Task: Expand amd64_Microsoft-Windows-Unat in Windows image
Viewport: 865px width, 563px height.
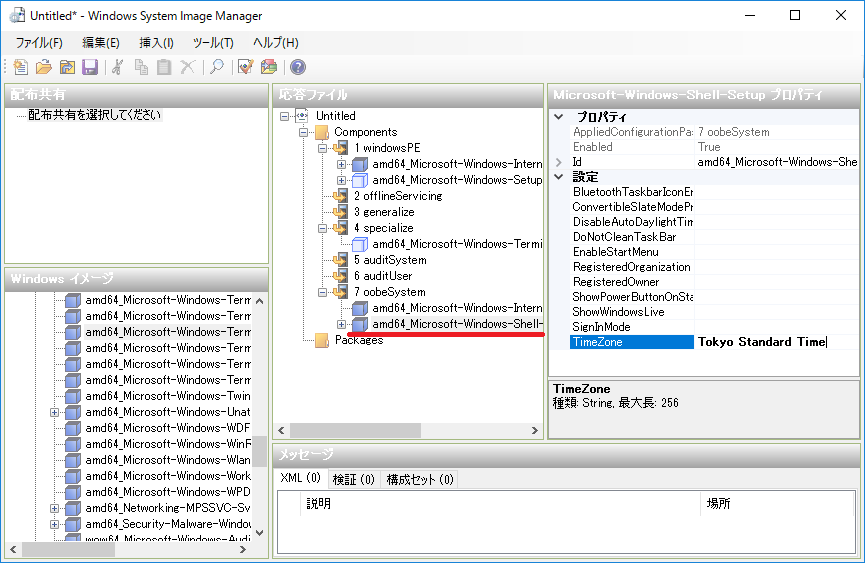Action: [54, 412]
